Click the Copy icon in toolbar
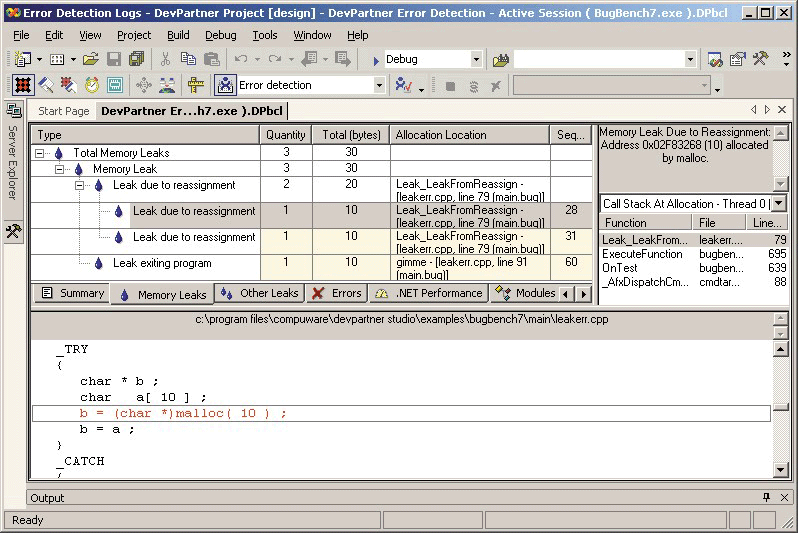798x533 pixels. tap(187, 60)
